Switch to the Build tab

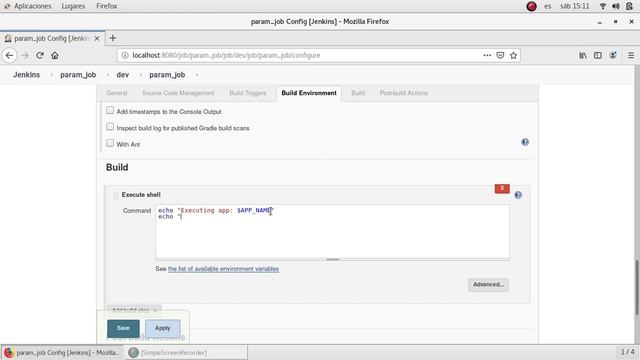point(358,93)
